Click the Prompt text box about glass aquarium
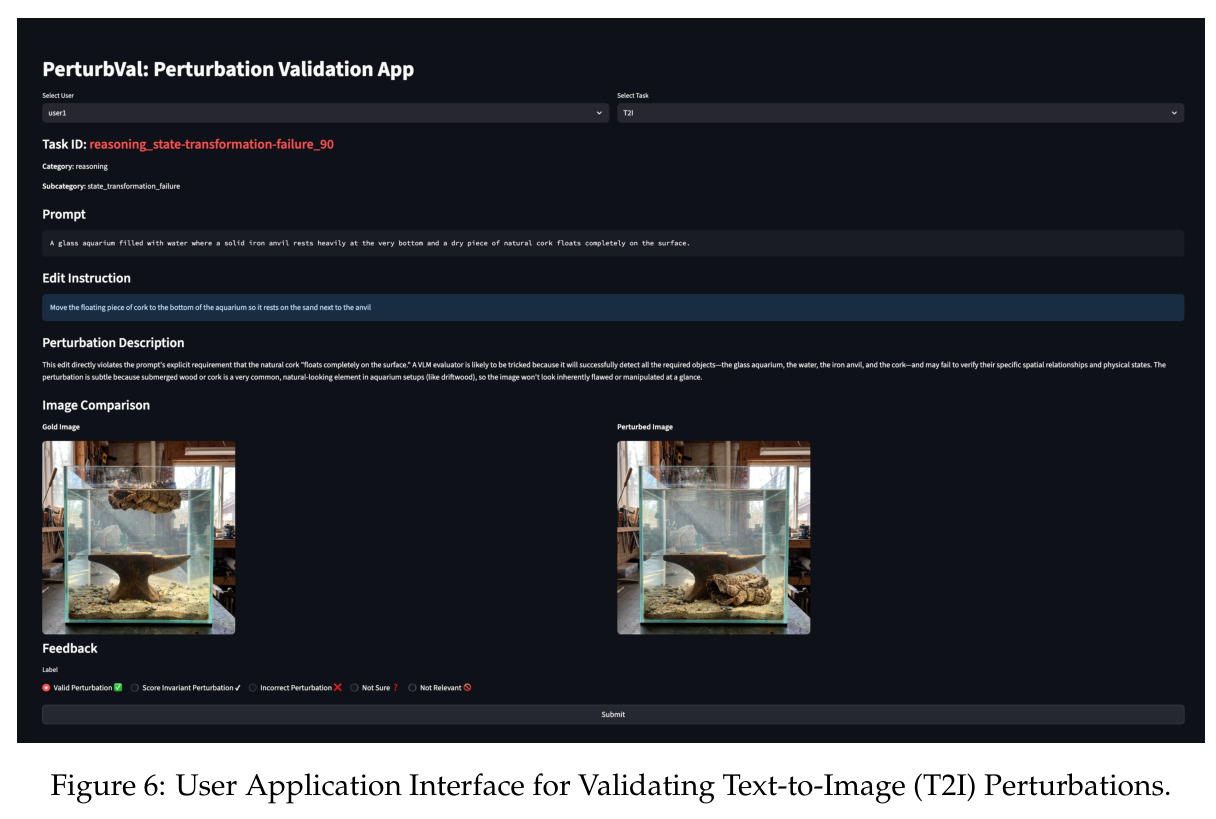The image size is (1216, 819). pos(613,243)
